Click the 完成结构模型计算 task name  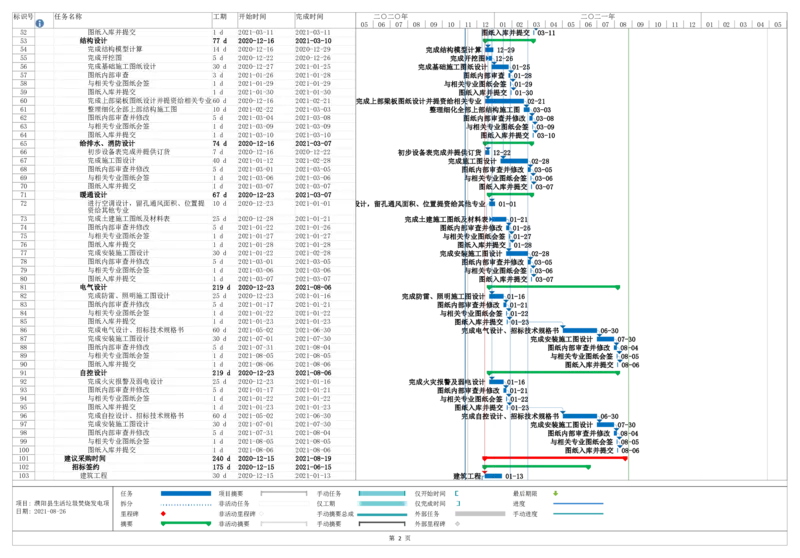115,49
